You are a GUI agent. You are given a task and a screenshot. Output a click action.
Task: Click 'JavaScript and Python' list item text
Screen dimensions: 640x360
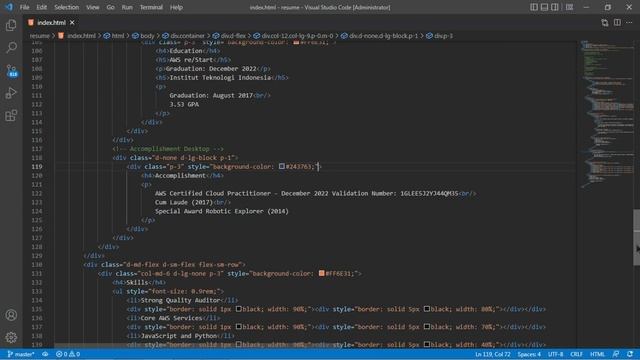click(x=178, y=336)
